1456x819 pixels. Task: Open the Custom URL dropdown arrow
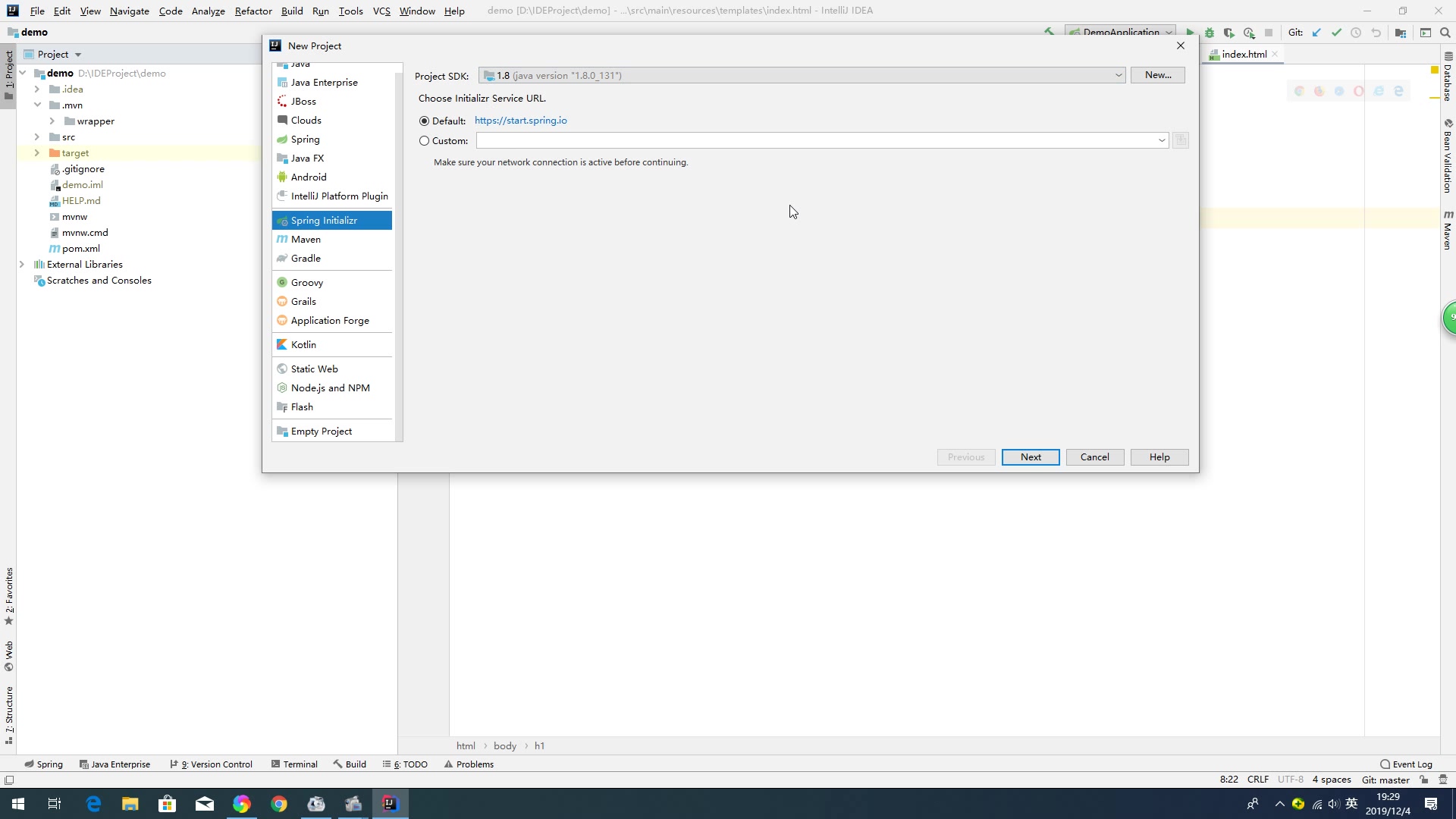coord(1161,140)
